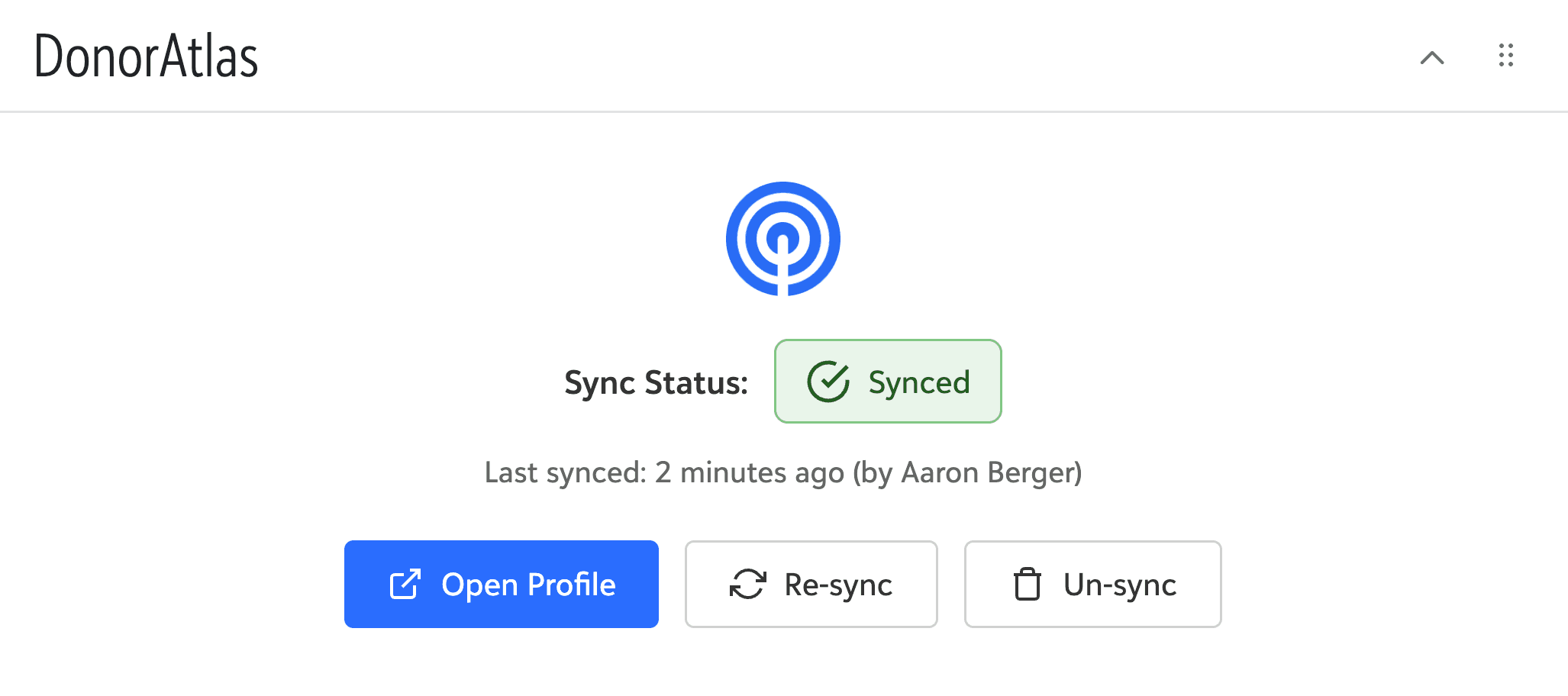Click the blue bullseye emblem above Sync Status

782,238
